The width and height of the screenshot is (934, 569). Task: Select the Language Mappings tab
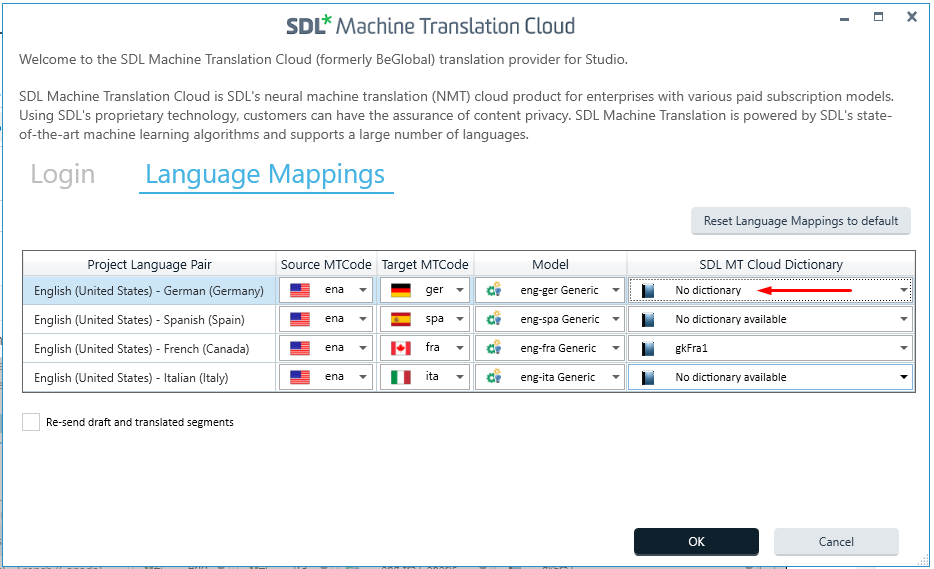(x=266, y=175)
